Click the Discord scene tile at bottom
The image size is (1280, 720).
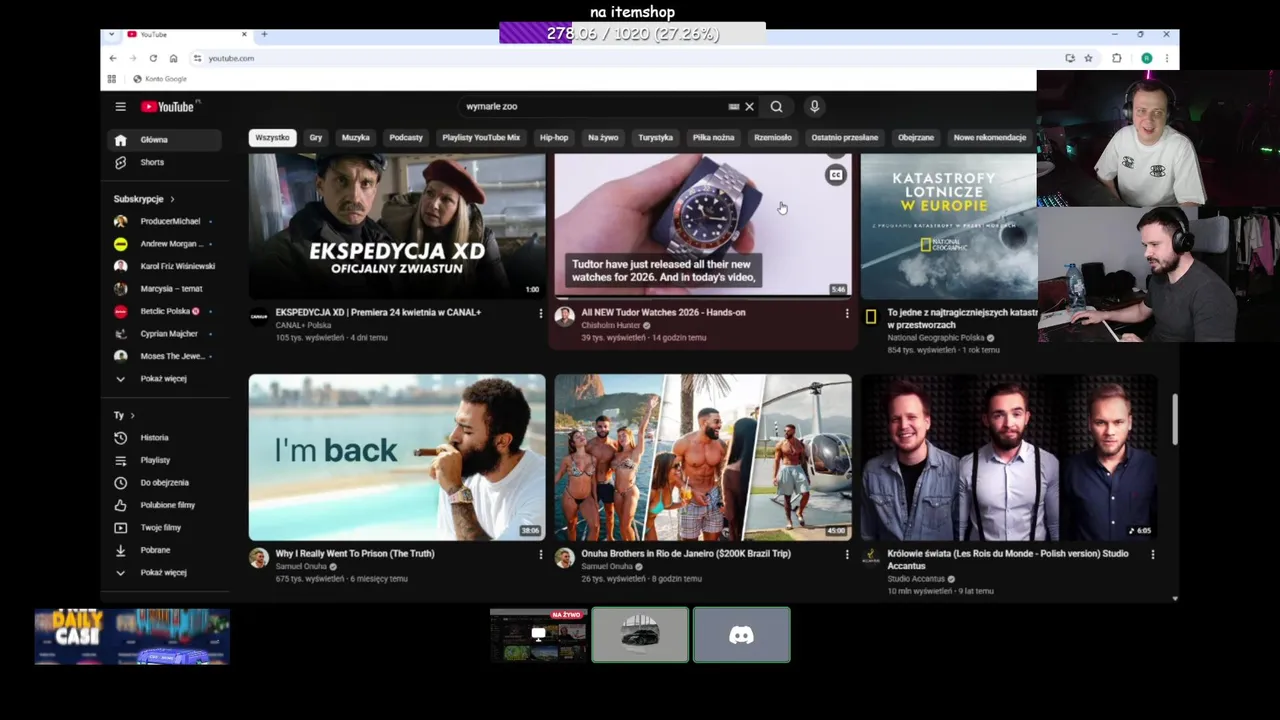[x=742, y=635]
